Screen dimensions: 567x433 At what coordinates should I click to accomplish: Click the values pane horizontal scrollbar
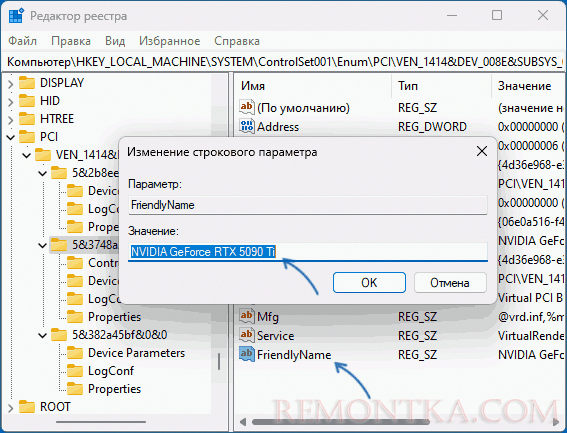(x=341, y=422)
